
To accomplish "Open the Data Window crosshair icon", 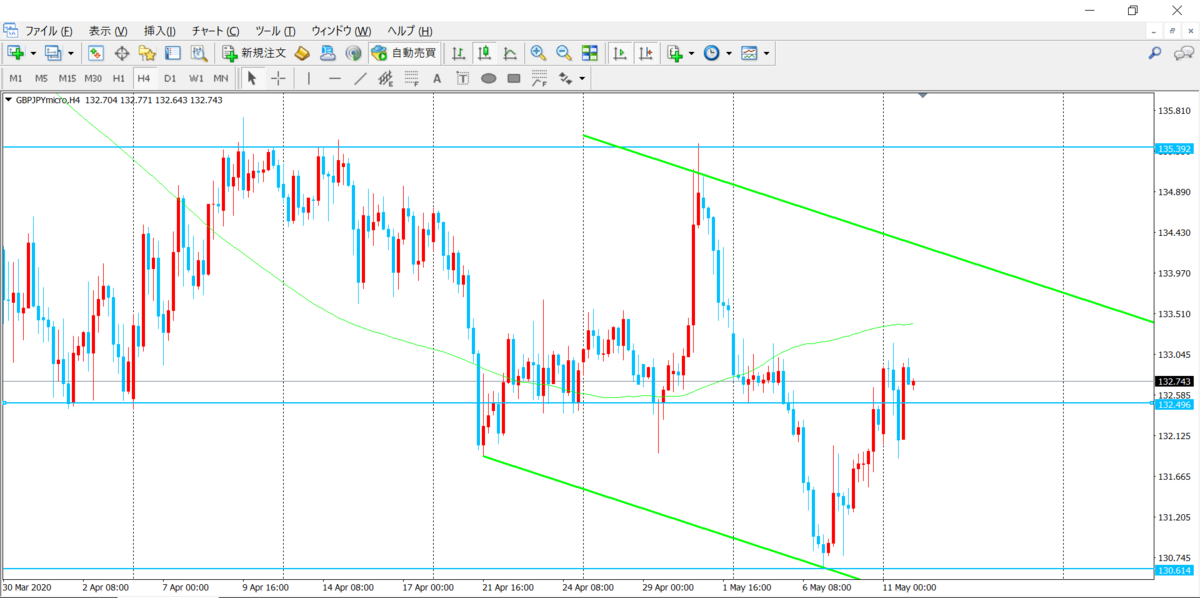I will (x=122, y=53).
